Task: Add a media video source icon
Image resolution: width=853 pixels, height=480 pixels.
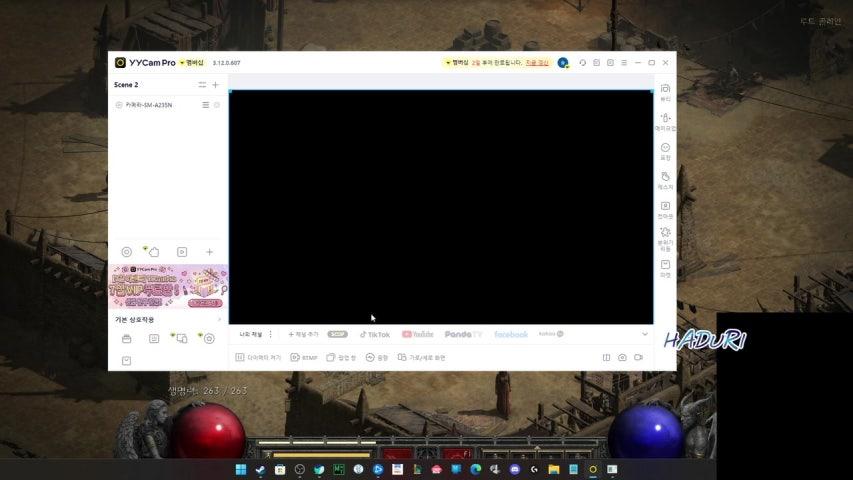Action: 182,252
